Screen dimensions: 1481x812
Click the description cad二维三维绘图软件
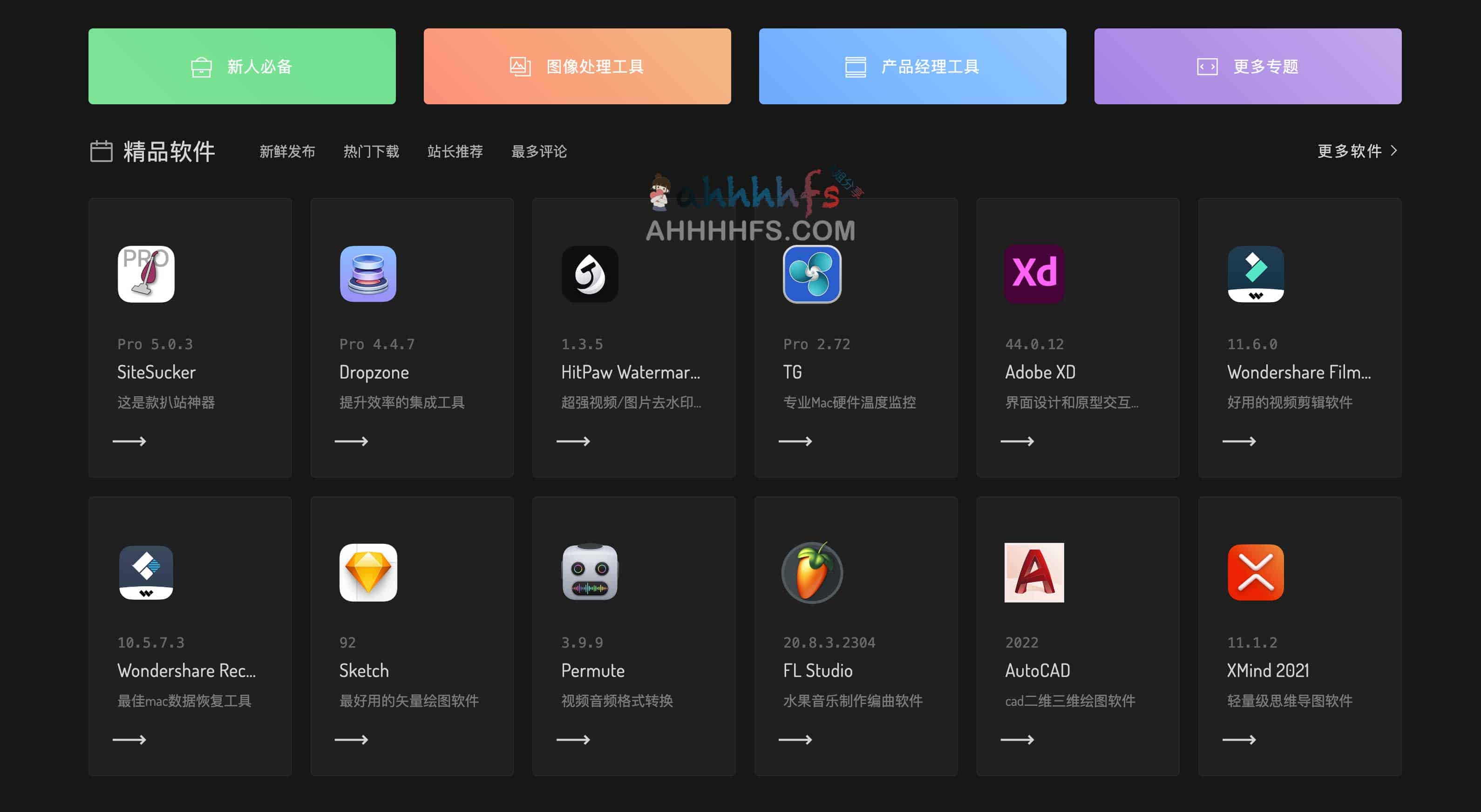[1070, 701]
